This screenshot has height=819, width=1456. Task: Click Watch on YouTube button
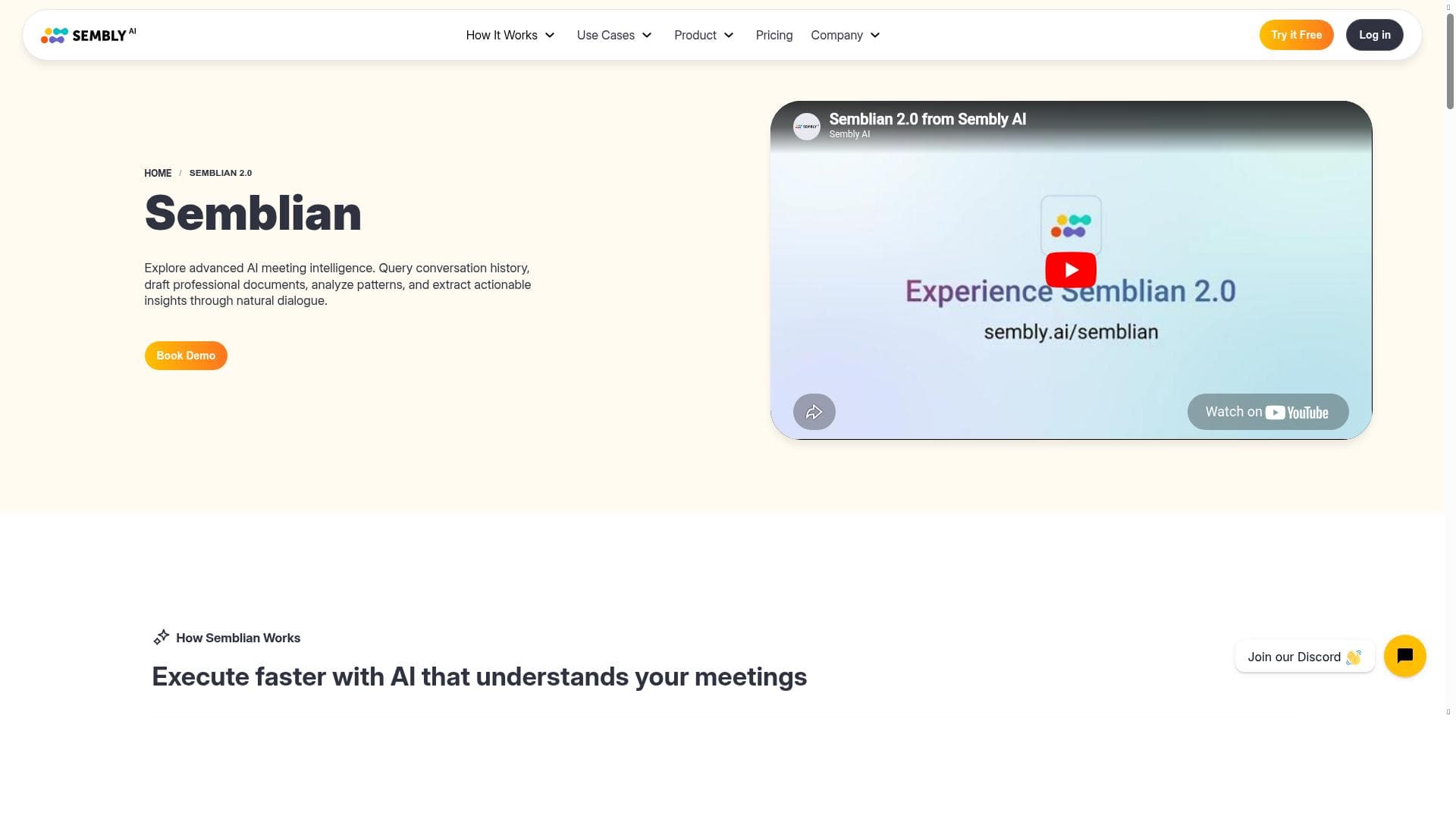1268,412
